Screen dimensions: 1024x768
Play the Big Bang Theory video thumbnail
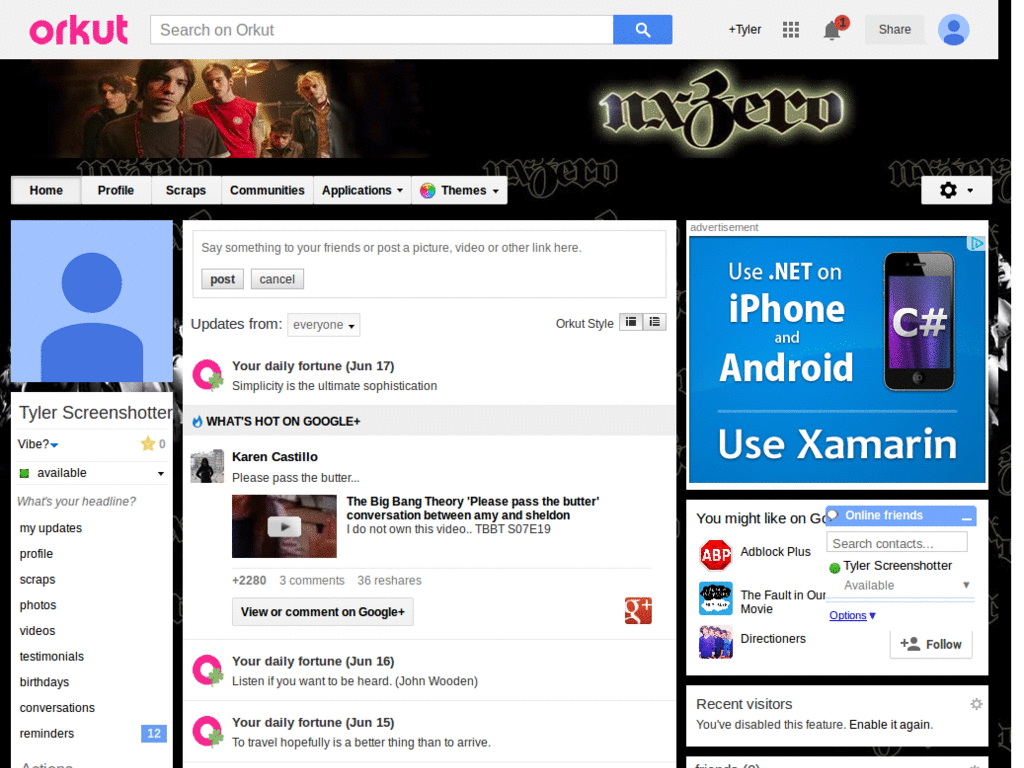pyautogui.click(x=284, y=526)
